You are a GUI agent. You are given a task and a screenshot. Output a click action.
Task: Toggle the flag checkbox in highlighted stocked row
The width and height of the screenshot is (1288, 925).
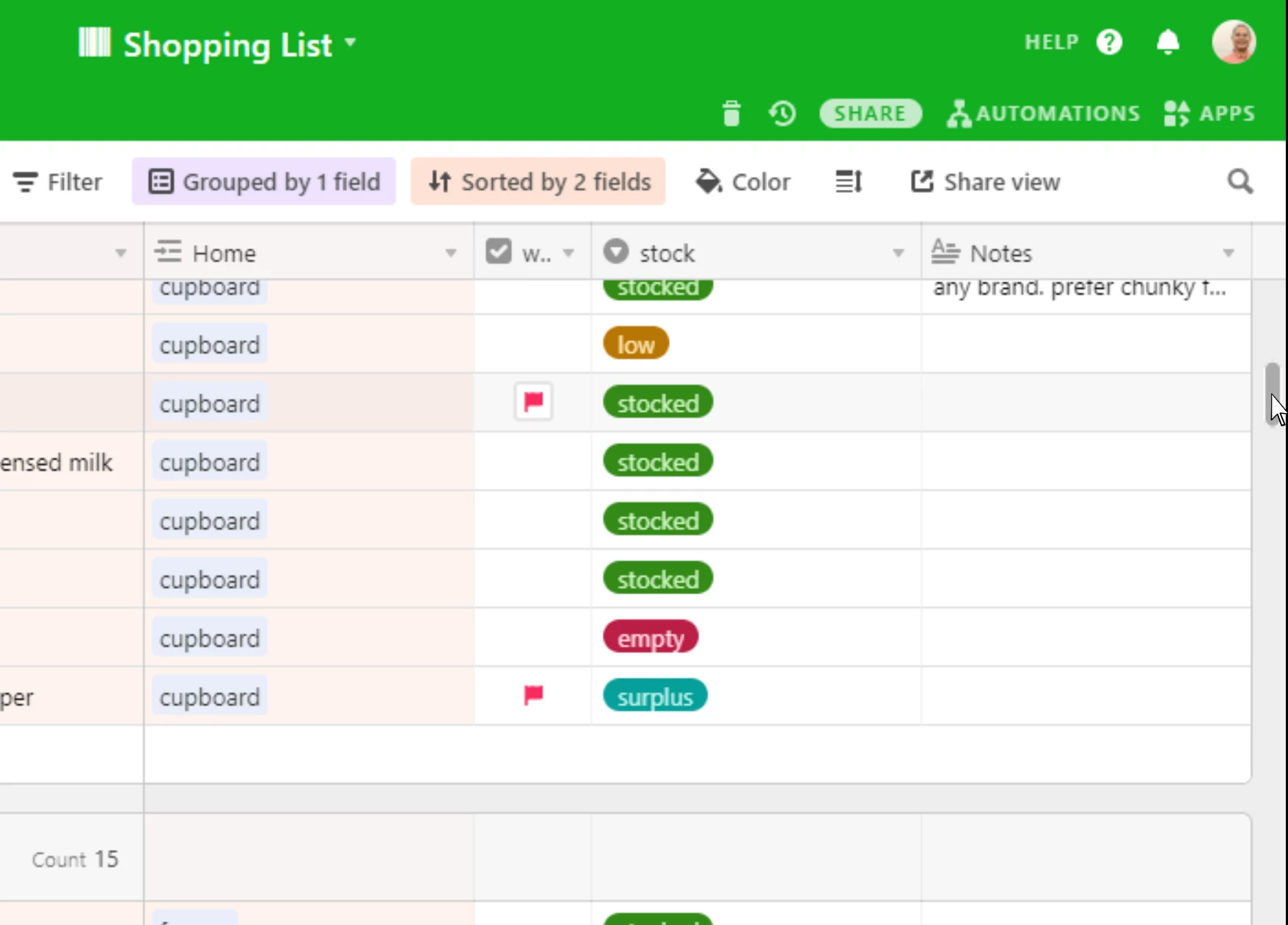pos(533,401)
